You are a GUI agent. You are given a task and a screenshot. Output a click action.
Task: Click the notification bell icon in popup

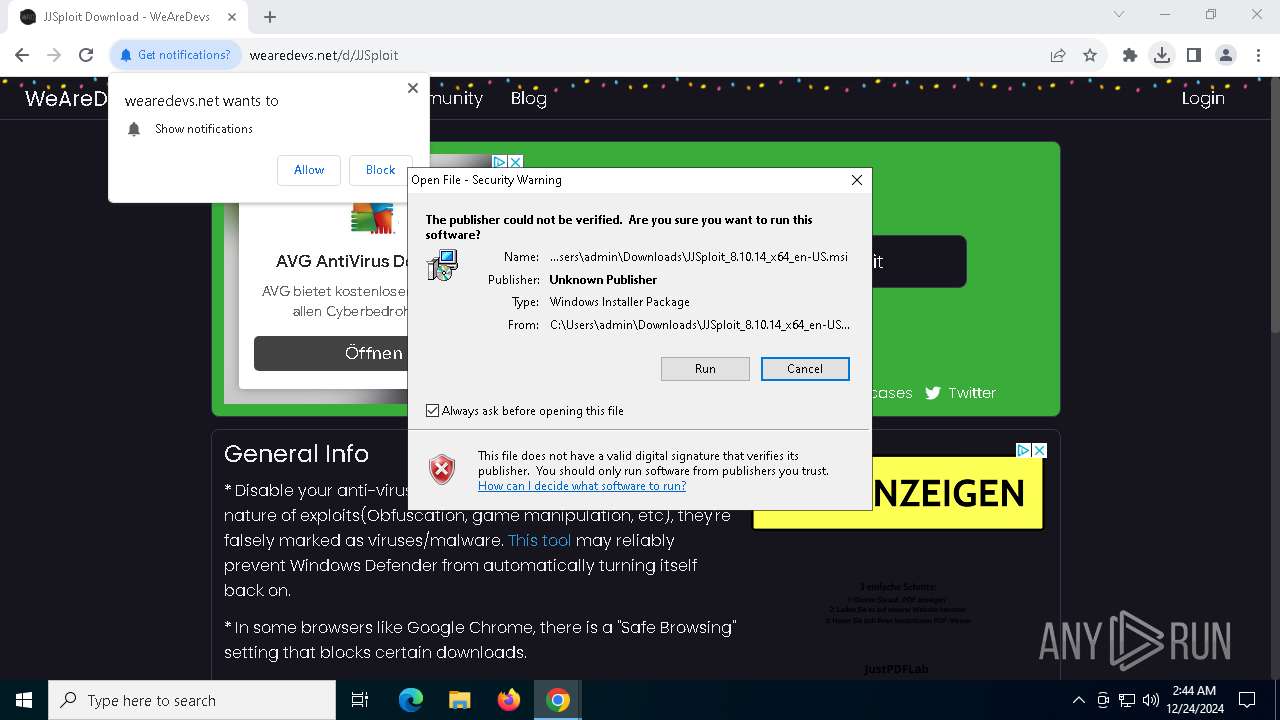pos(134,129)
